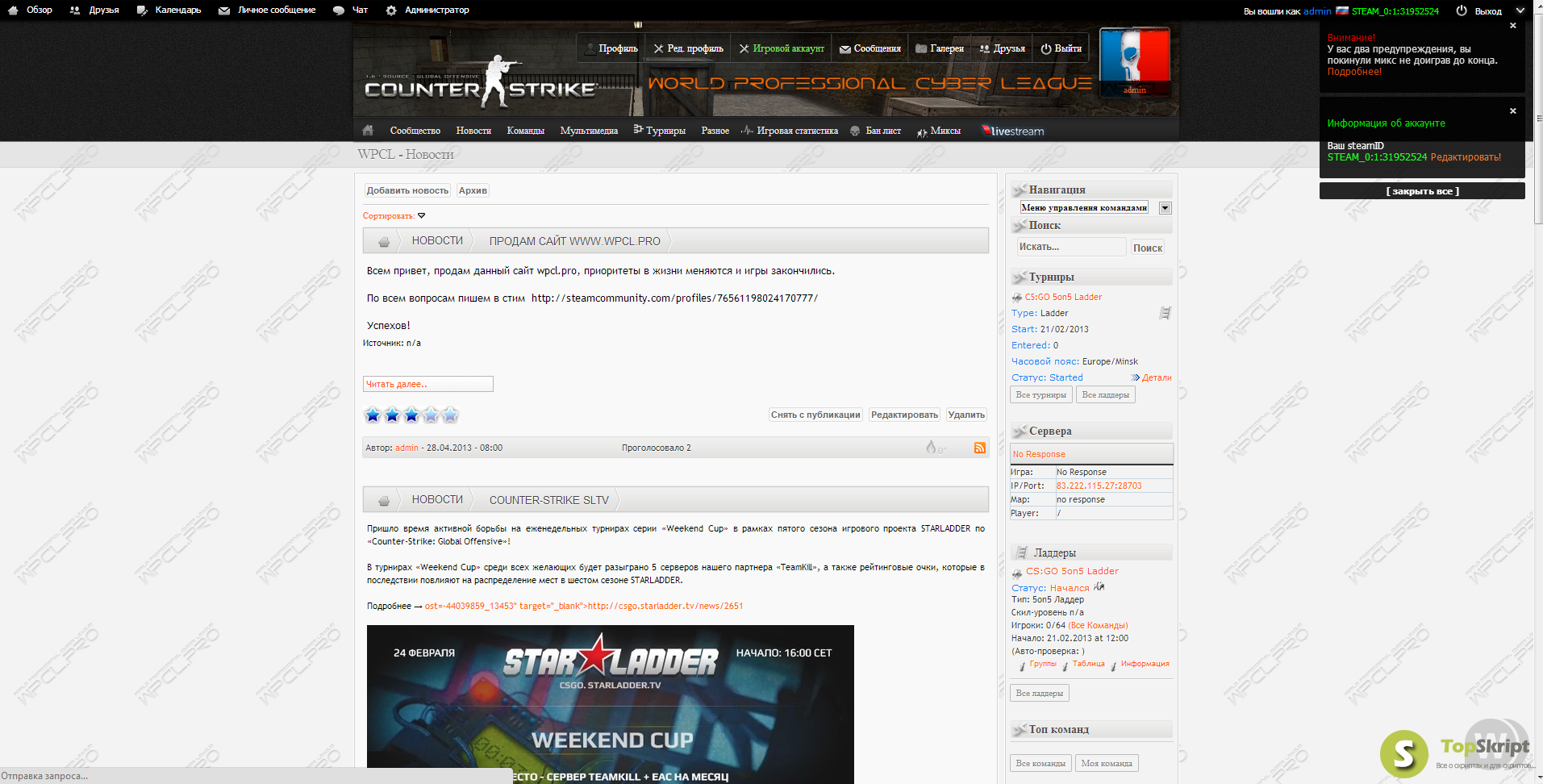Open the Мультимедиа menu

589,131
